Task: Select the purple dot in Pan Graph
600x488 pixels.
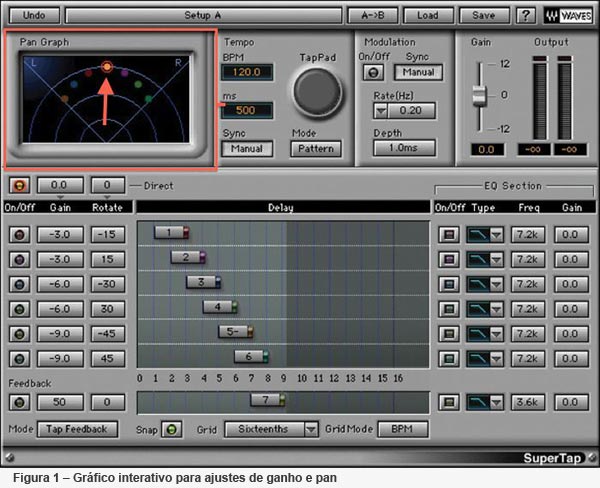Action: click(x=125, y=73)
